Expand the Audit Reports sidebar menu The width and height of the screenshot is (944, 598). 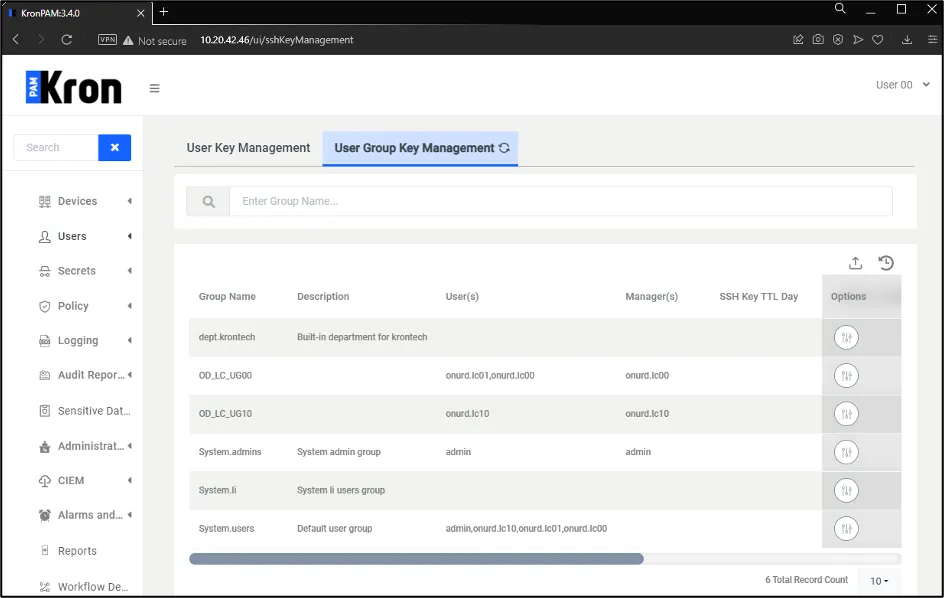point(84,375)
